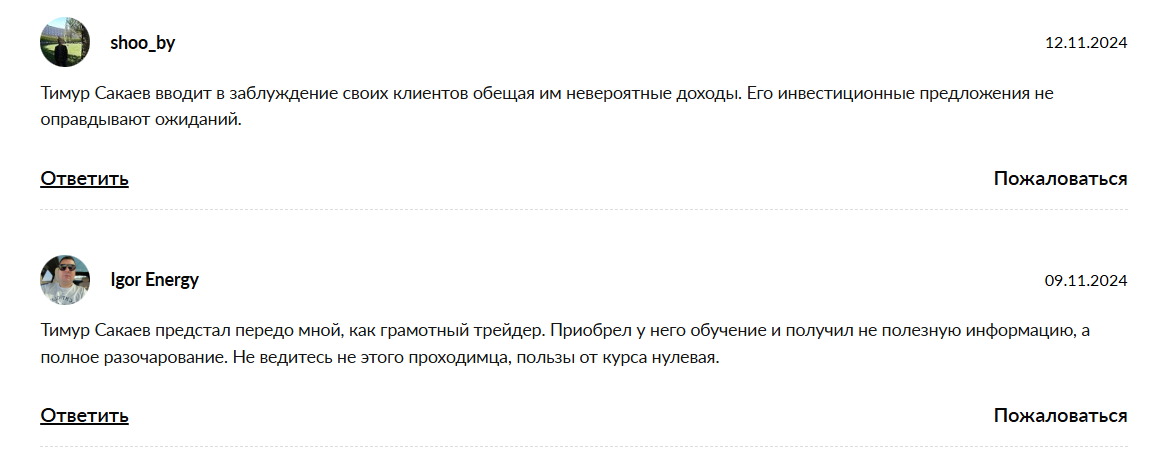Report shoo_by's comment with Пожаловаться

coord(1060,179)
